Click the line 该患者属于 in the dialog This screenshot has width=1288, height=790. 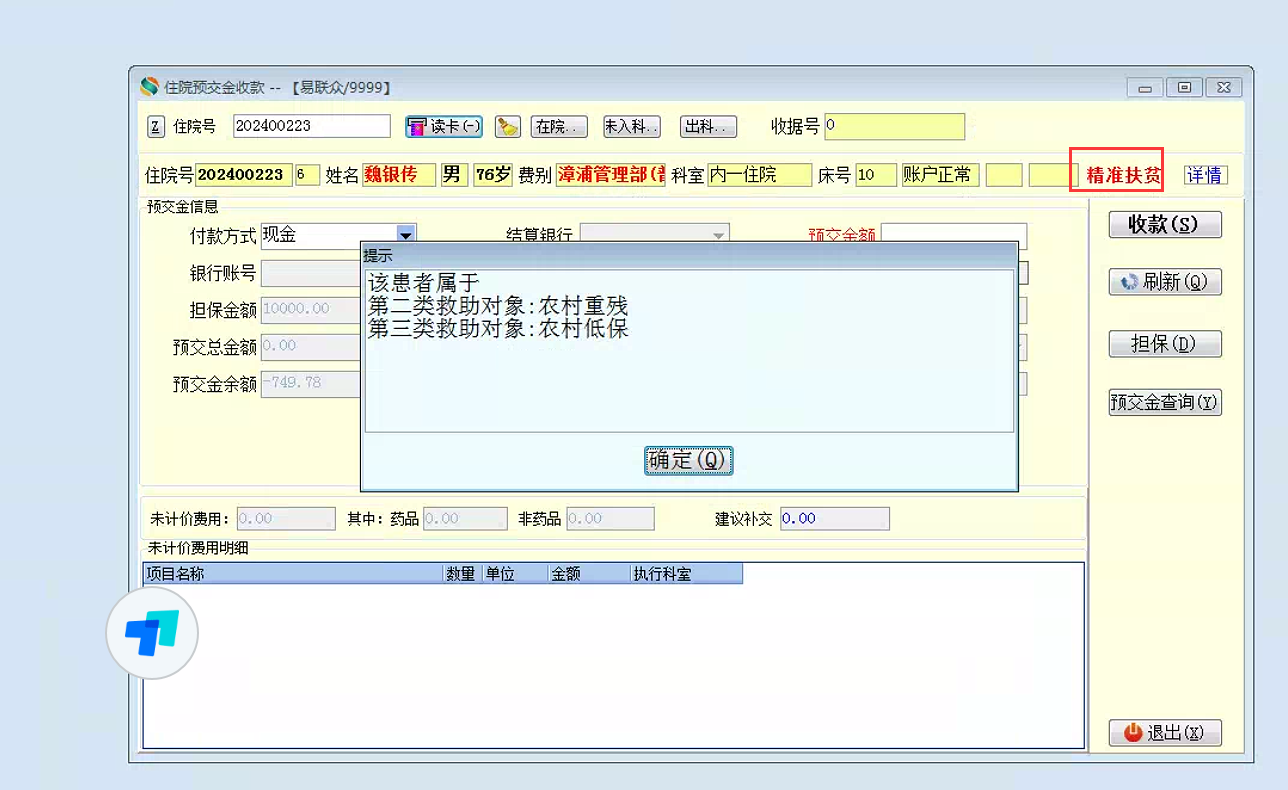point(424,284)
